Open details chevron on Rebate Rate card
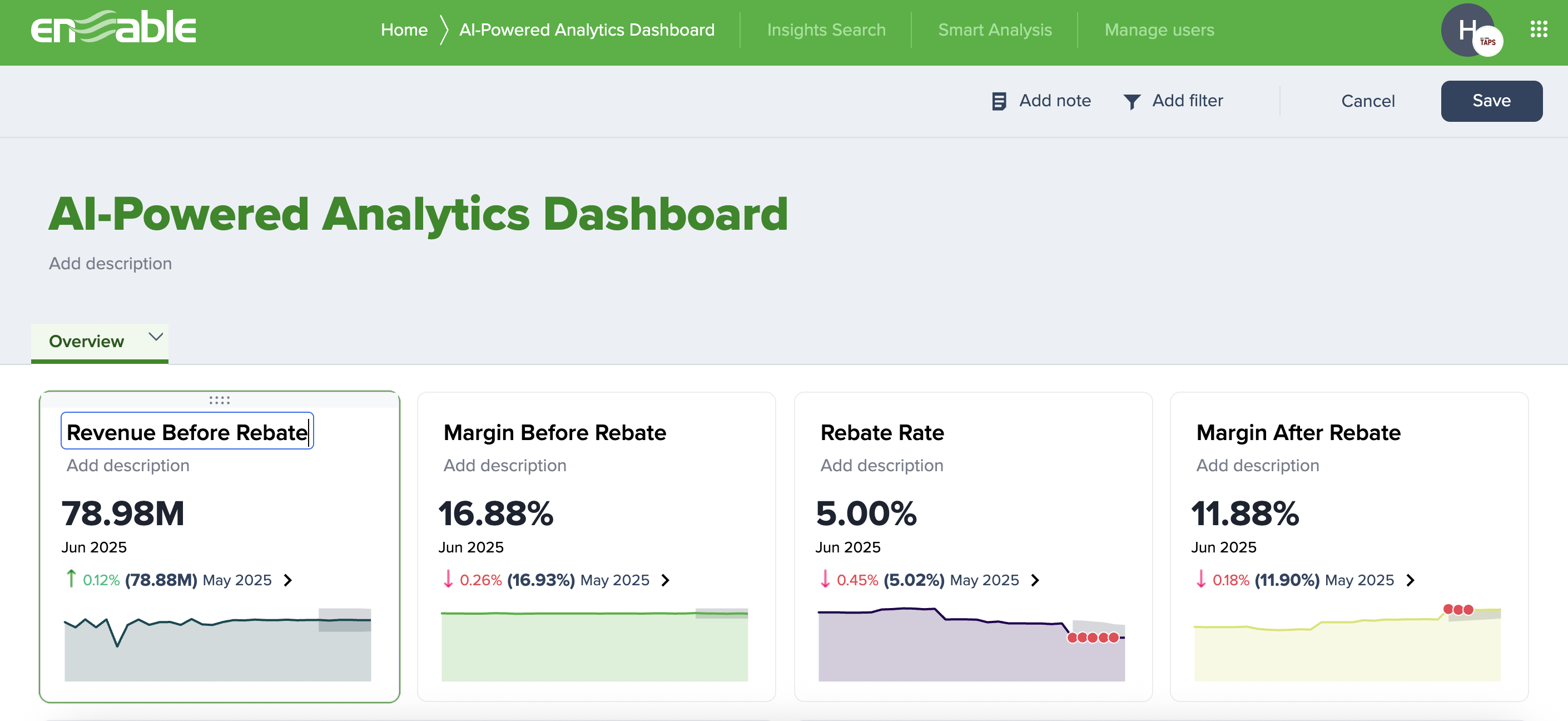The image size is (1568, 721). point(1036,580)
